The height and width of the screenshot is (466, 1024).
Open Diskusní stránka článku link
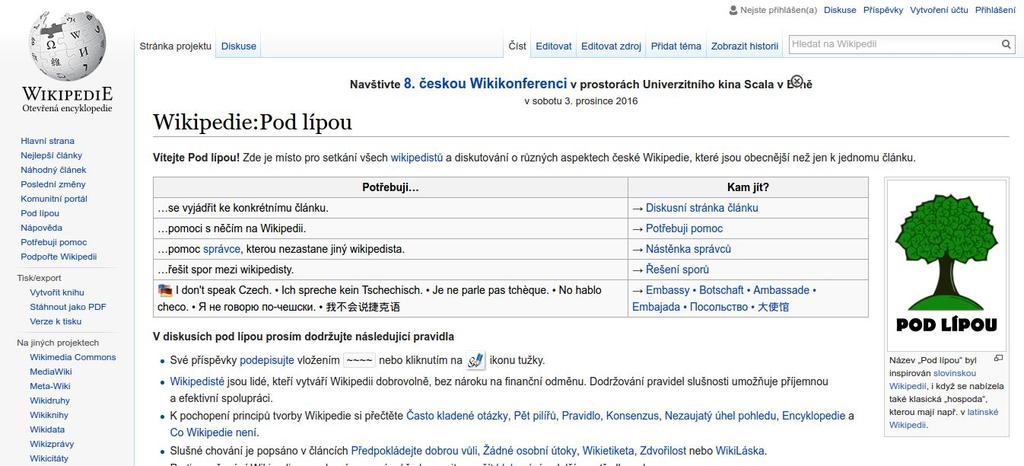pyautogui.click(x=702, y=208)
